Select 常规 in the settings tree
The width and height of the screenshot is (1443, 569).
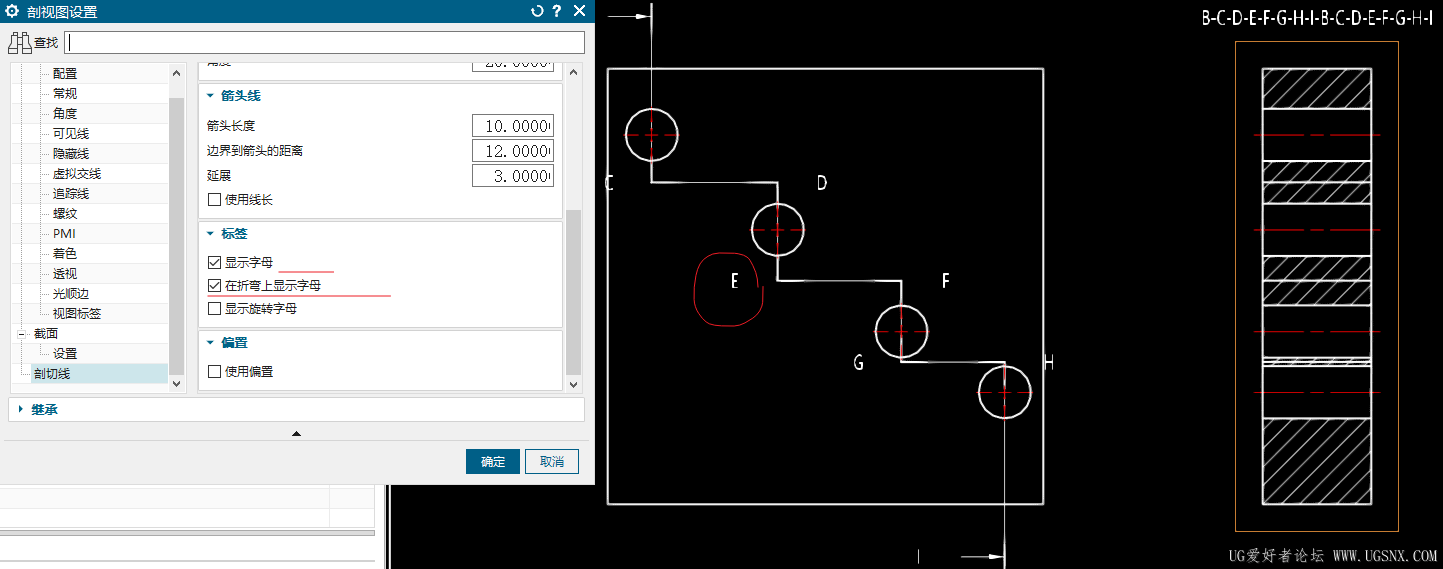pyautogui.click(x=65, y=93)
